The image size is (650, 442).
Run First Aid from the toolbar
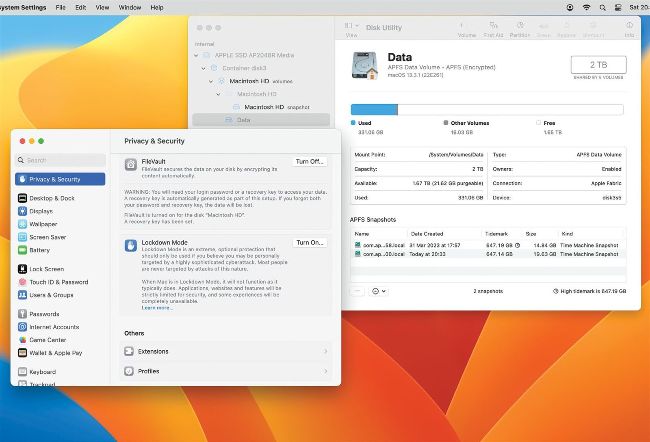coord(493,27)
